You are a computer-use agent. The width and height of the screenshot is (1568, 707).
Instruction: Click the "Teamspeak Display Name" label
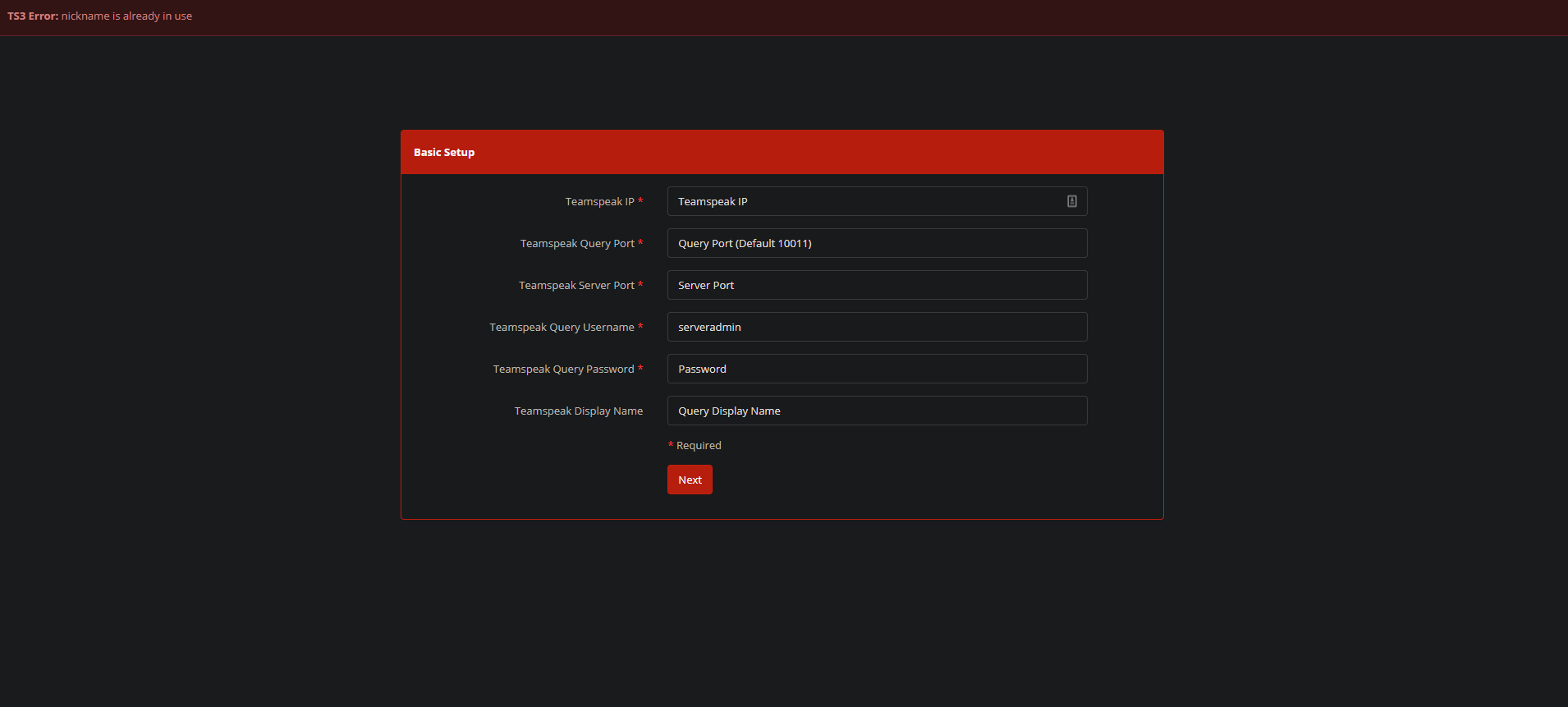(x=578, y=411)
